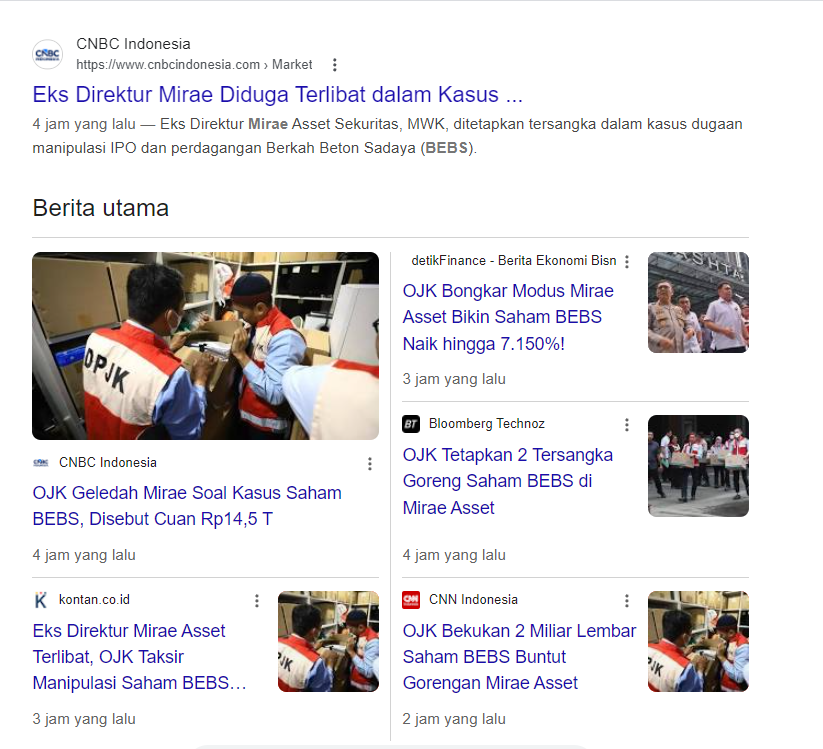
Task: Open the large OJK officers news photo
Action: 205,346
